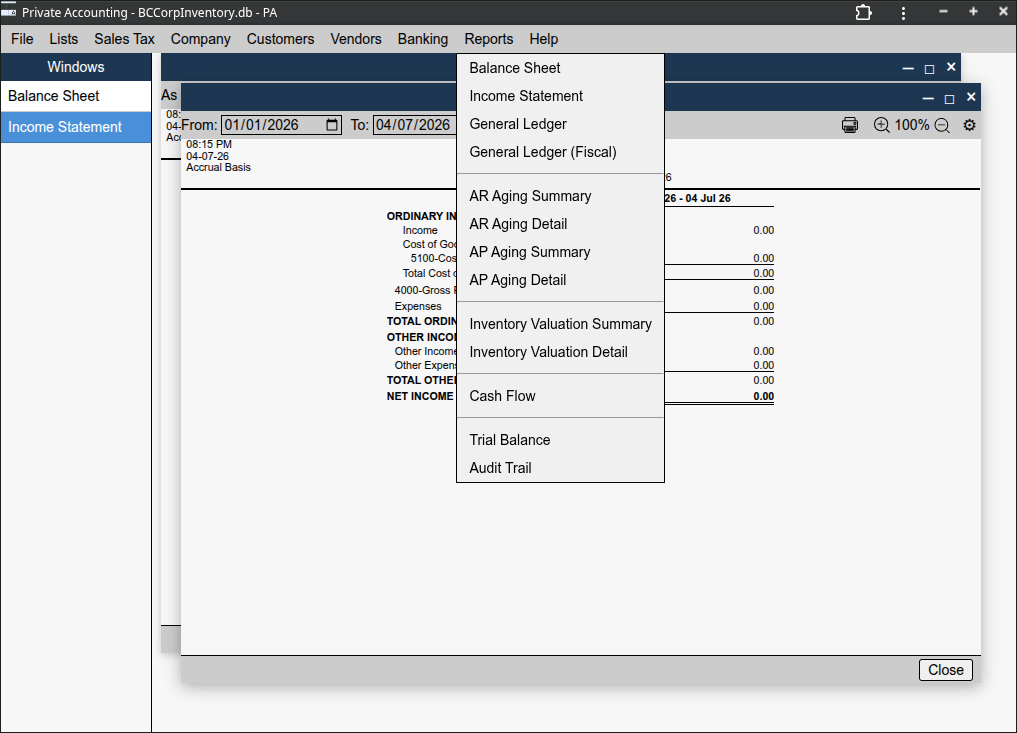1017x733 pixels.
Task: Open report settings gear
Action: (969, 125)
